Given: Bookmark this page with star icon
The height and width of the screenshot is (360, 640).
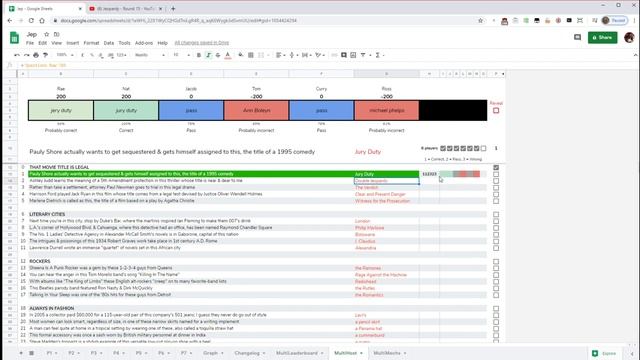Looking at the screenshot, I should pyautogui.click(x=480, y=20).
